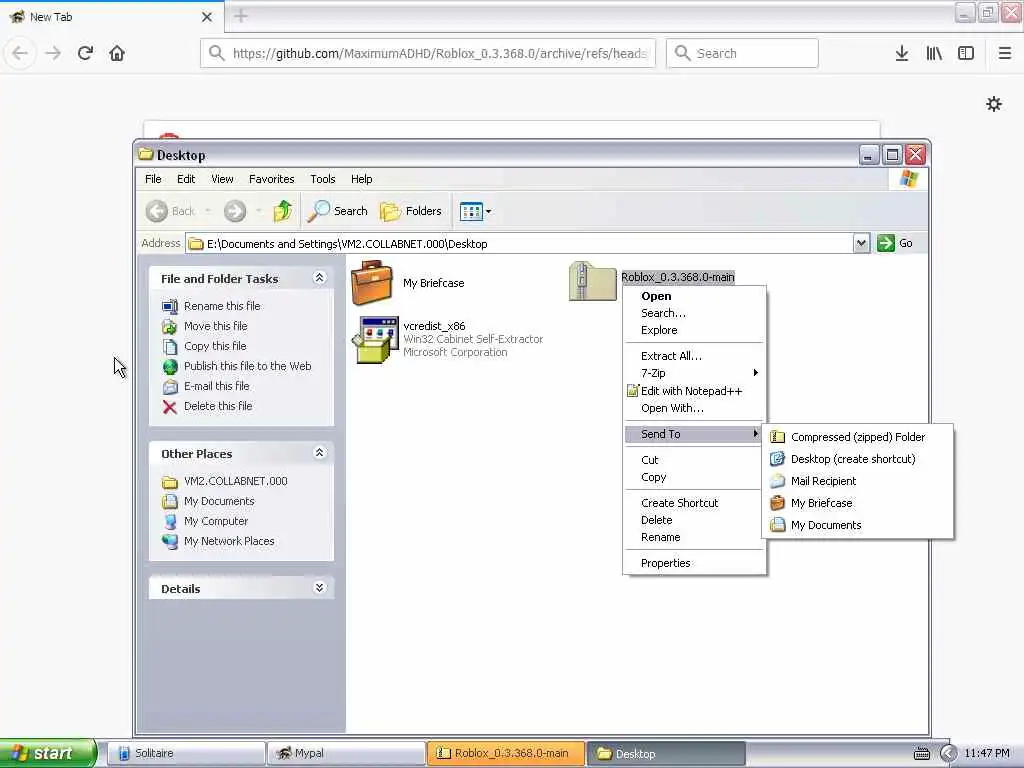Open the Help menu in Explorer
Screen dimensions: 1024x768
(x=361, y=179)
